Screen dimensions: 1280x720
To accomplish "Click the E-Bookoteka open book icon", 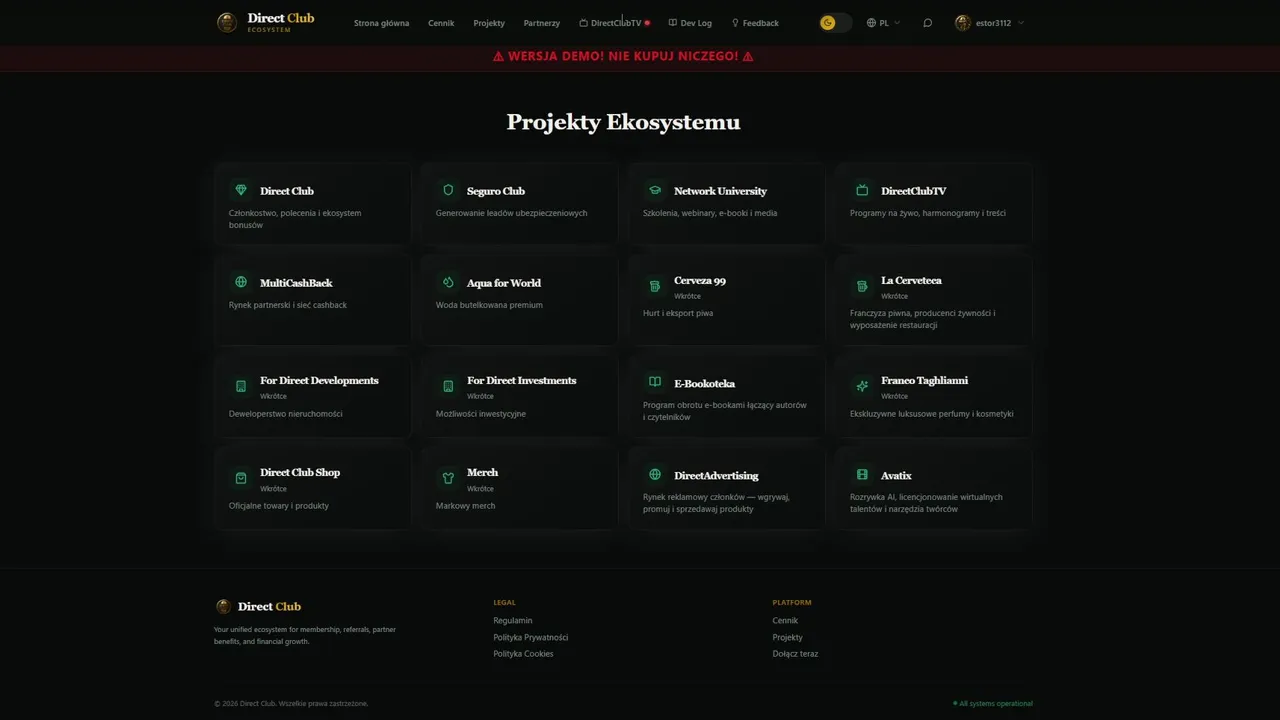I will (x=655, y=382).
